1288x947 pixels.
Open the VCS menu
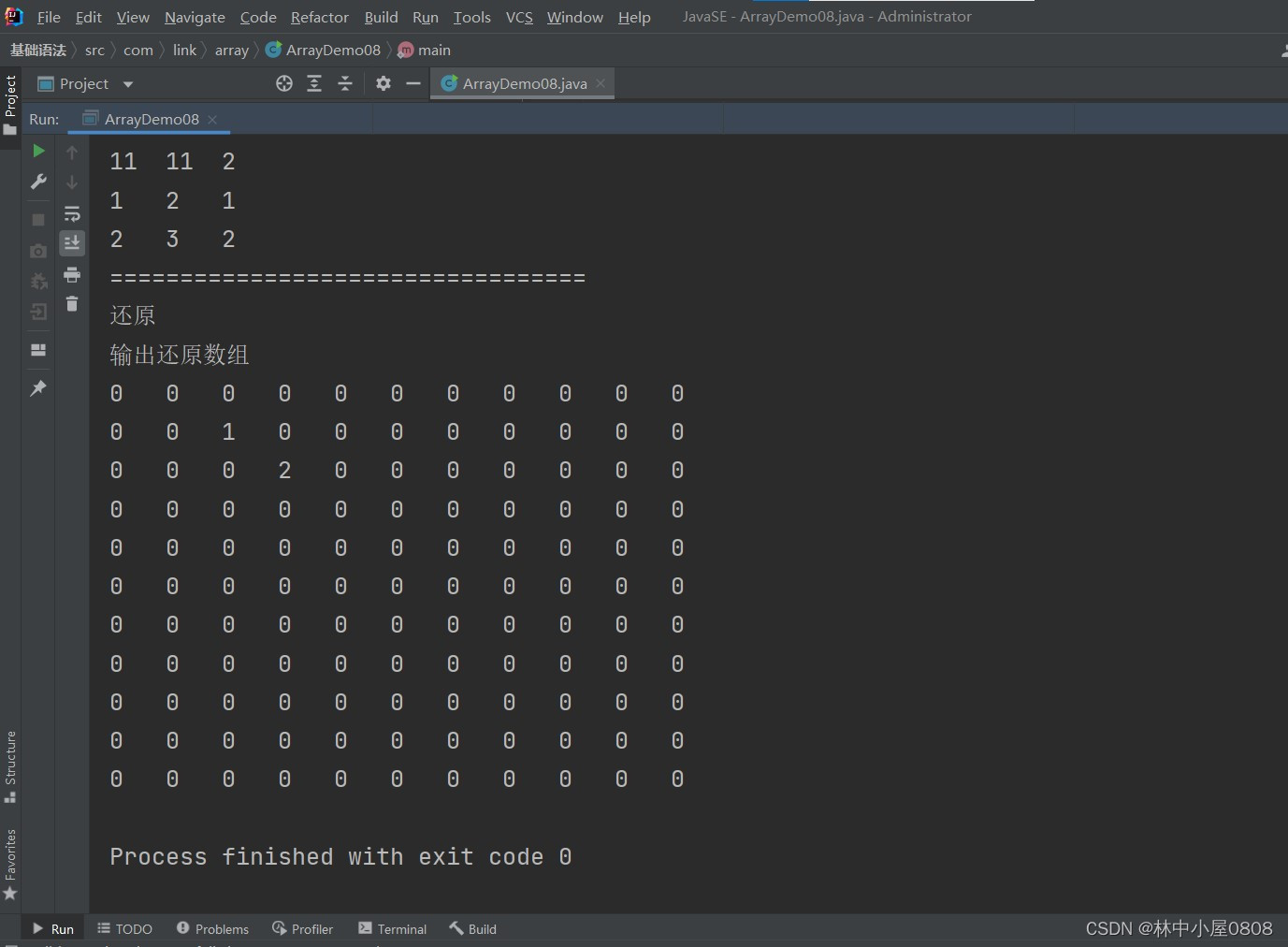(519, 17)
